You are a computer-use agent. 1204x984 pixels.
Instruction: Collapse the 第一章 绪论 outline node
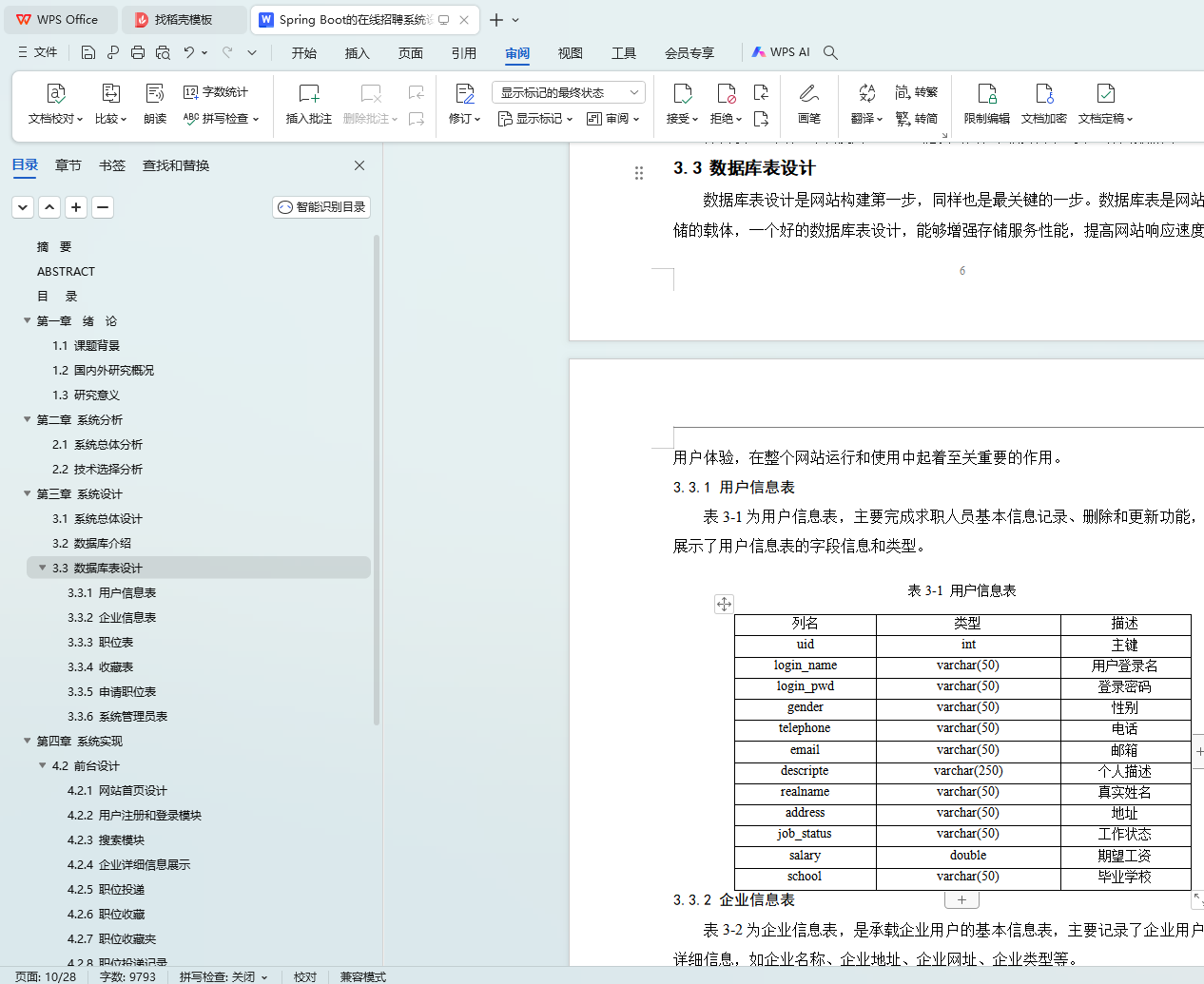pyautogui.click(x=28, y=320)
